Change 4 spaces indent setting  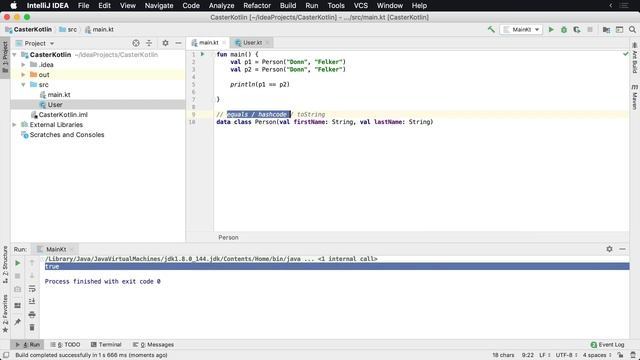(x=597, y=355)
